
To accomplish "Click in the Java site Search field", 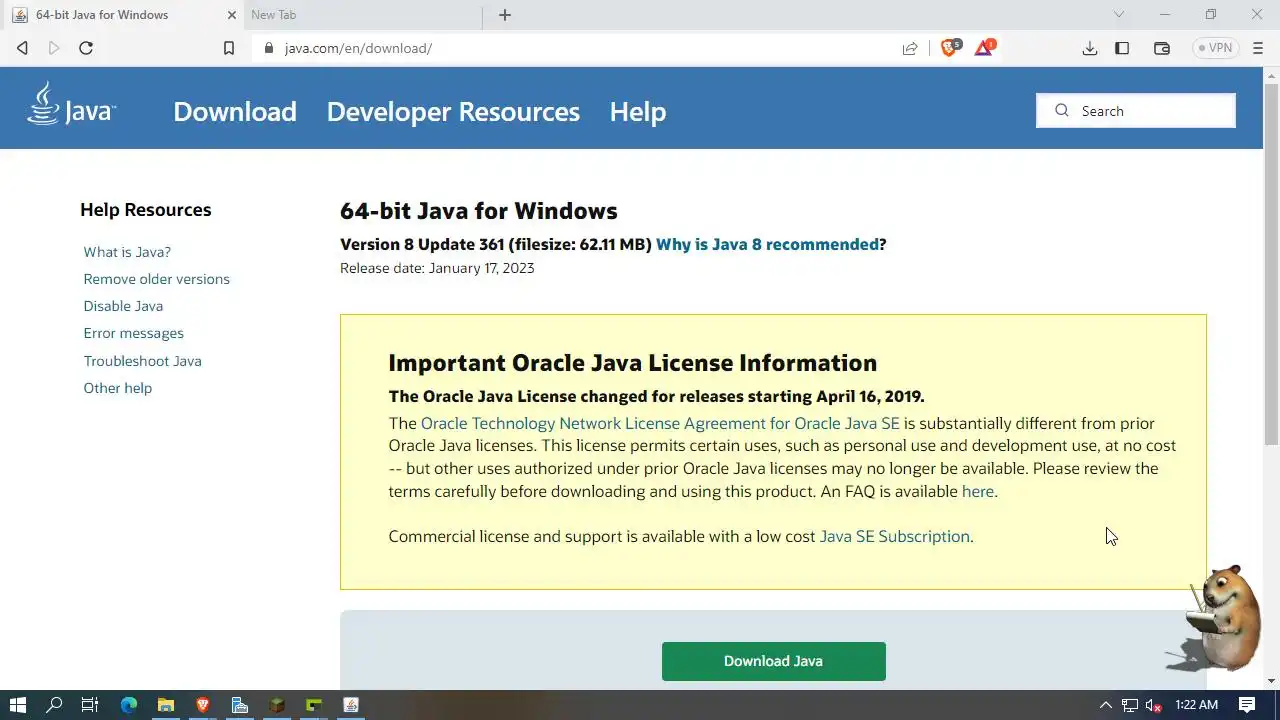I will click(x=1136, y=111).
